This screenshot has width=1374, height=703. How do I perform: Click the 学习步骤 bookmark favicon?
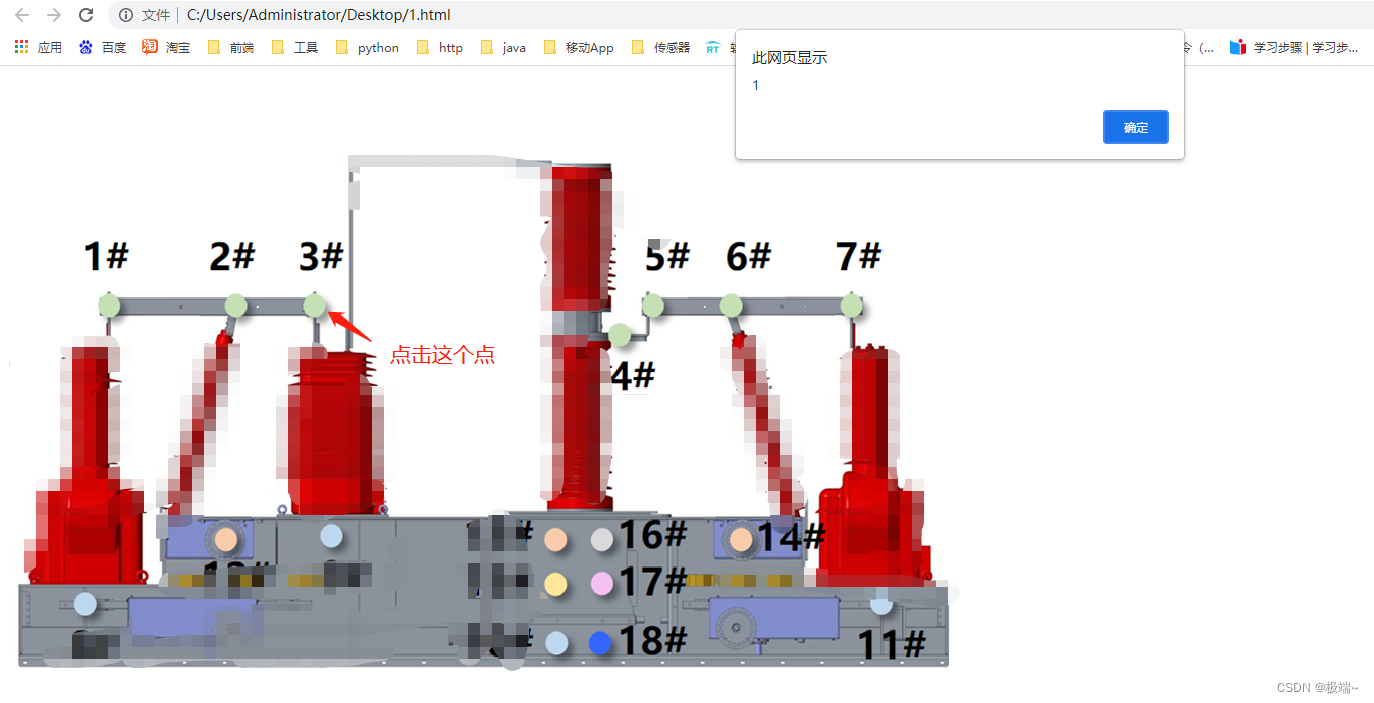pyautogui.click(x=1236, y=46)
